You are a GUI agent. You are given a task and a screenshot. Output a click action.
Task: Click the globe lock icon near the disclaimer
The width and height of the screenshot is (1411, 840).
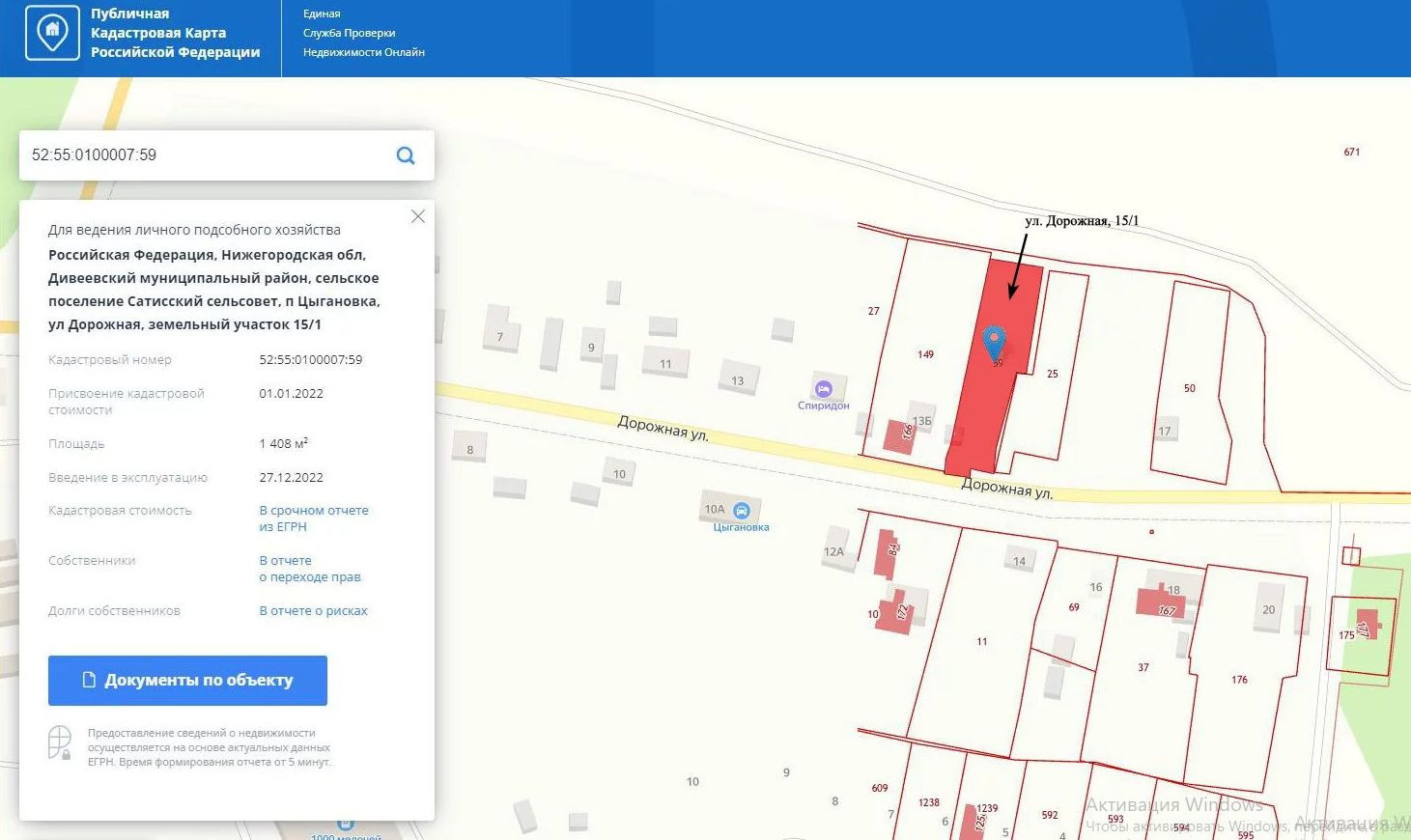tap(60, 743)
